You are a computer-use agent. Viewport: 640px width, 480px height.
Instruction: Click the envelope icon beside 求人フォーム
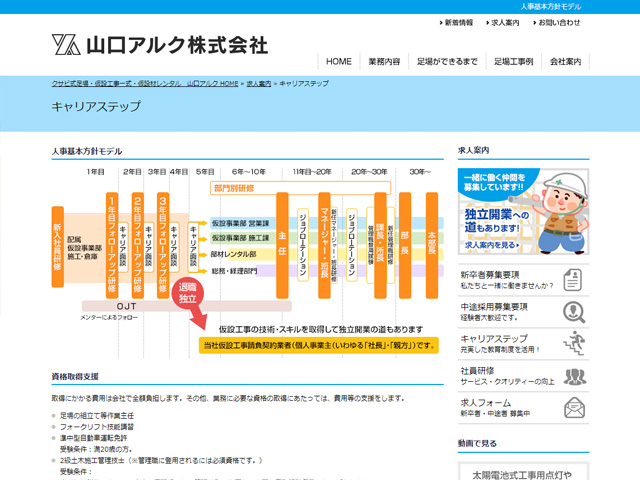coord(574,408)
